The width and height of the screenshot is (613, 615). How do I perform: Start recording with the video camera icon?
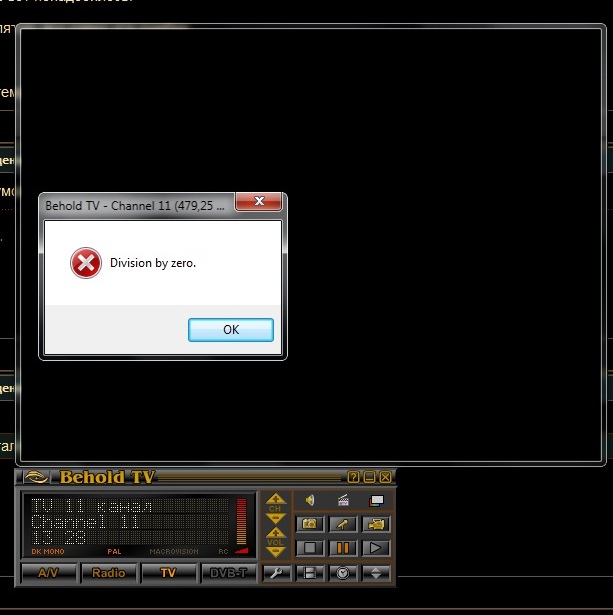376,524
